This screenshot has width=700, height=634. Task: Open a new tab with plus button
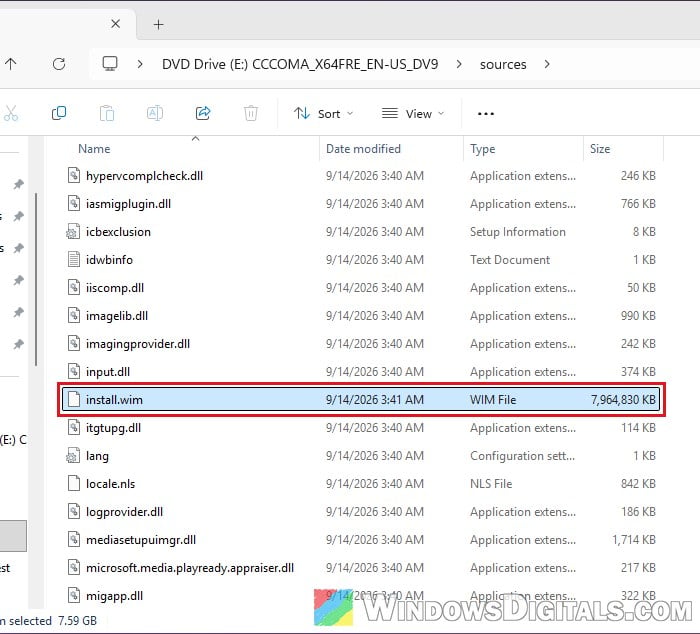point(158,25)
